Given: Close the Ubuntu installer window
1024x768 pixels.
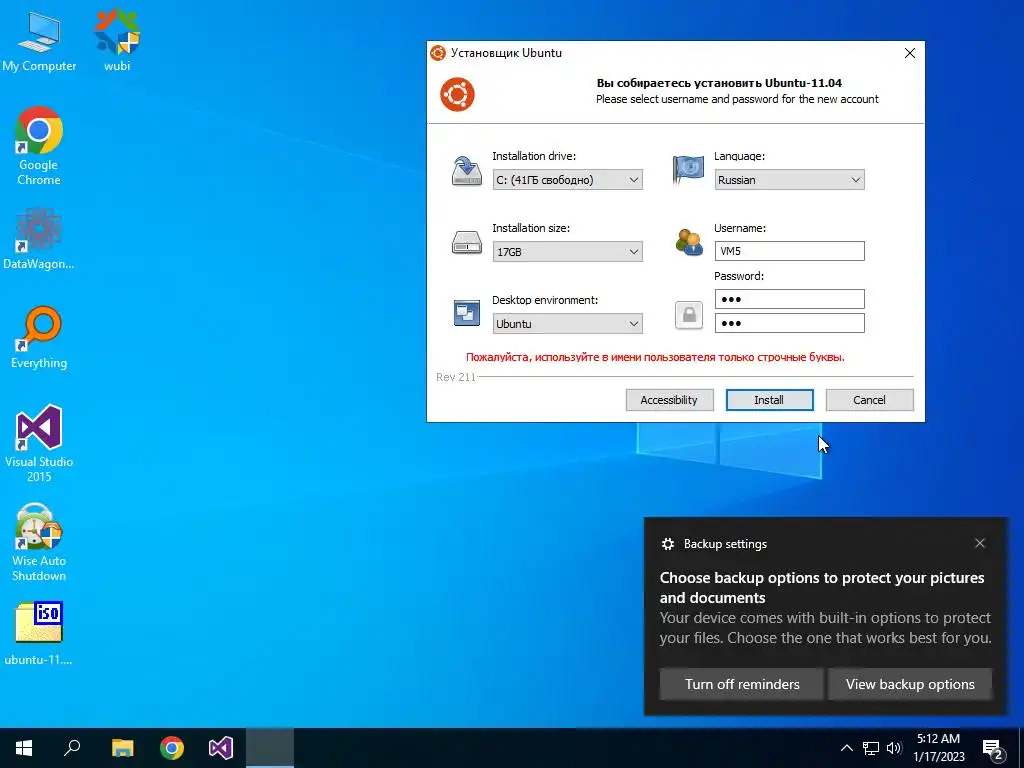Looking at the screenshot, I should [910, 53].
